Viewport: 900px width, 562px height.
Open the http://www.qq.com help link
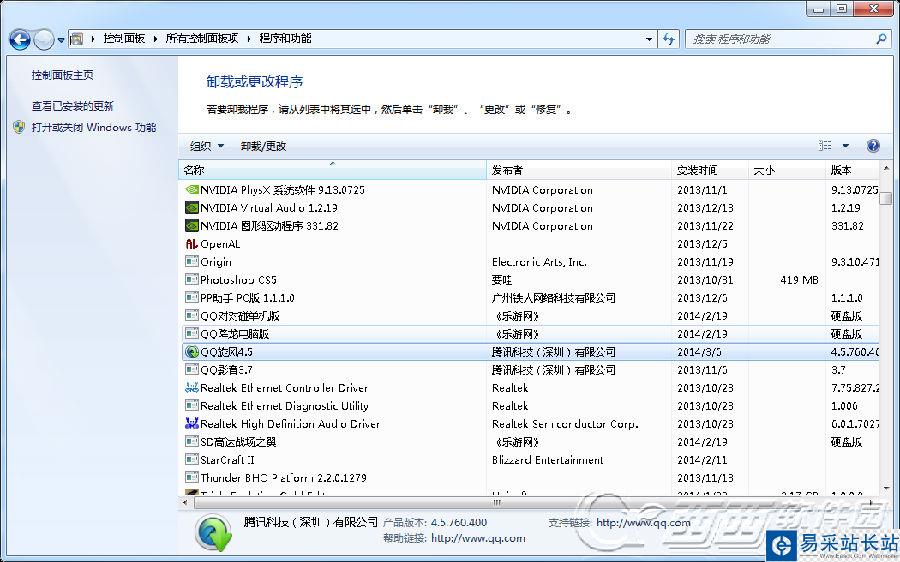[x=478, y=538]
